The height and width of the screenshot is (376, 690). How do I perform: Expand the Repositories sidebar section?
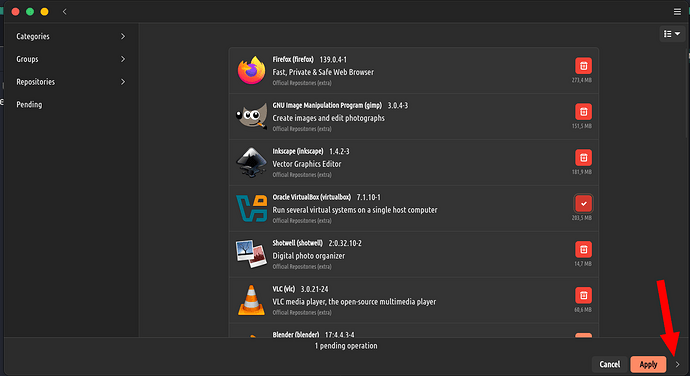(70, 82)
